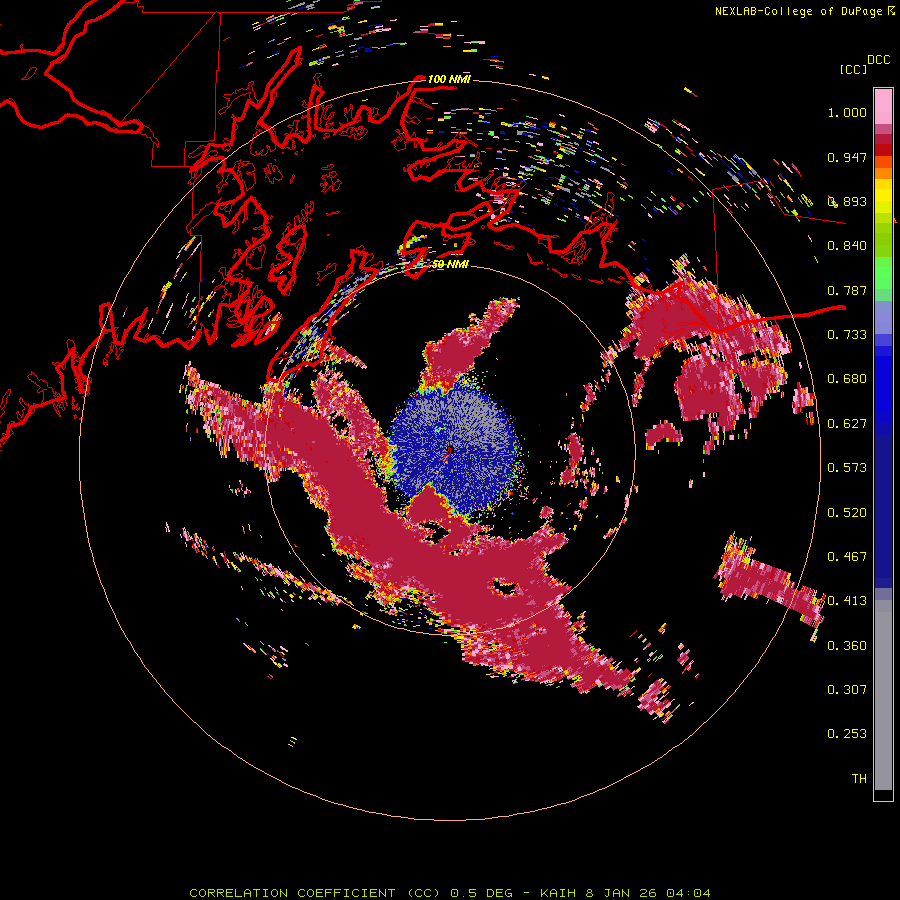The image size is (900, 900).
Task: Click the gray lower color bar segment
Action: [883, 695]
